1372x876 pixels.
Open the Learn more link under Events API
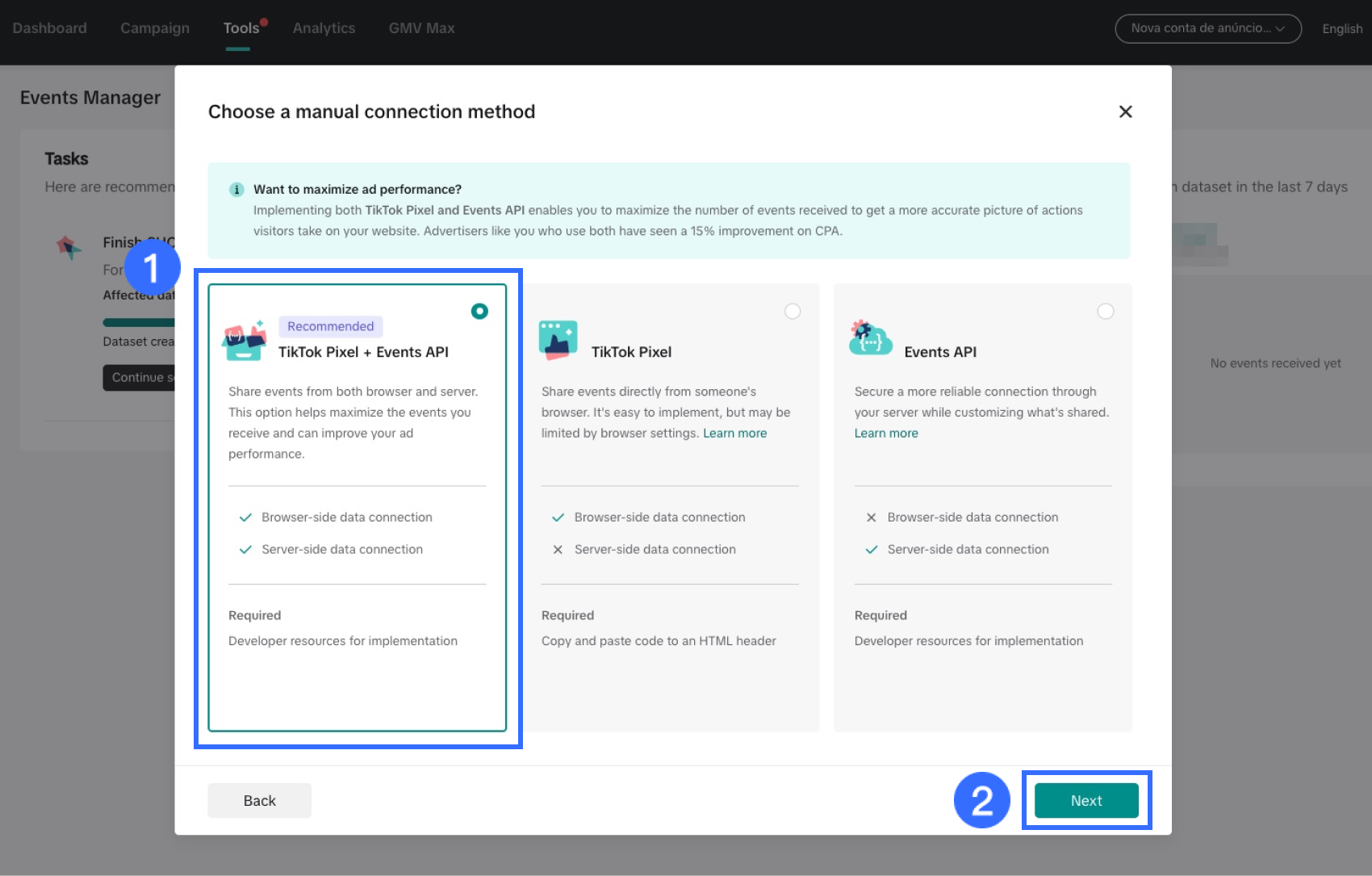coord(886,433)
